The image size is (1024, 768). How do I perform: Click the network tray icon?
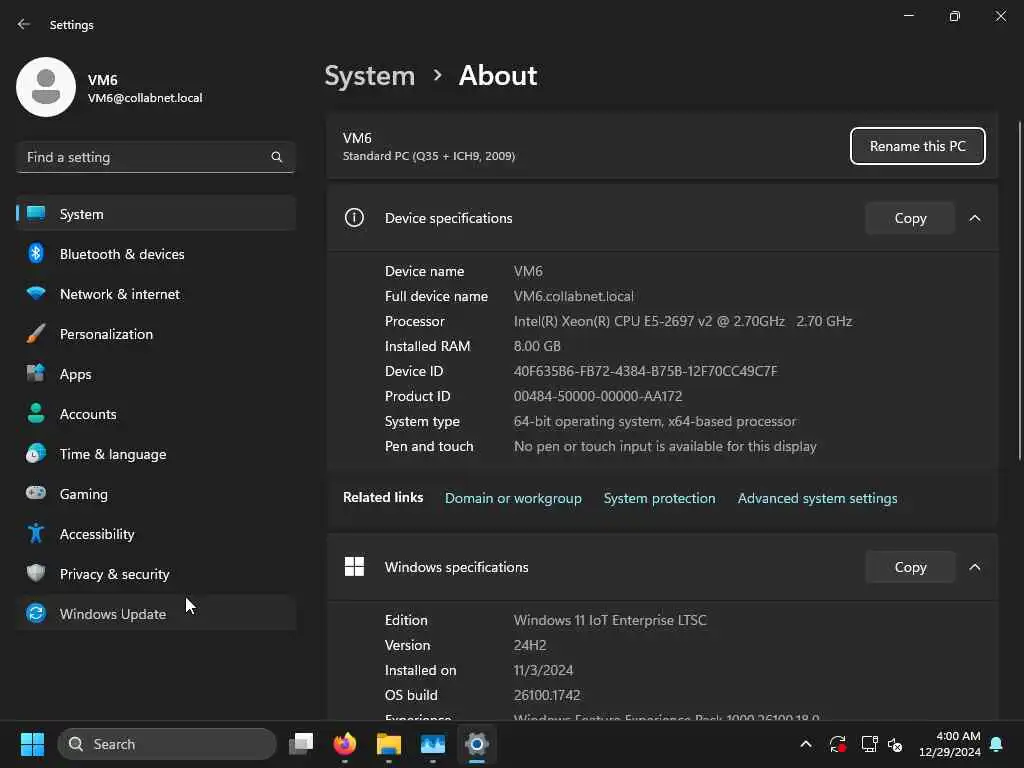click(x=869, y=744)
